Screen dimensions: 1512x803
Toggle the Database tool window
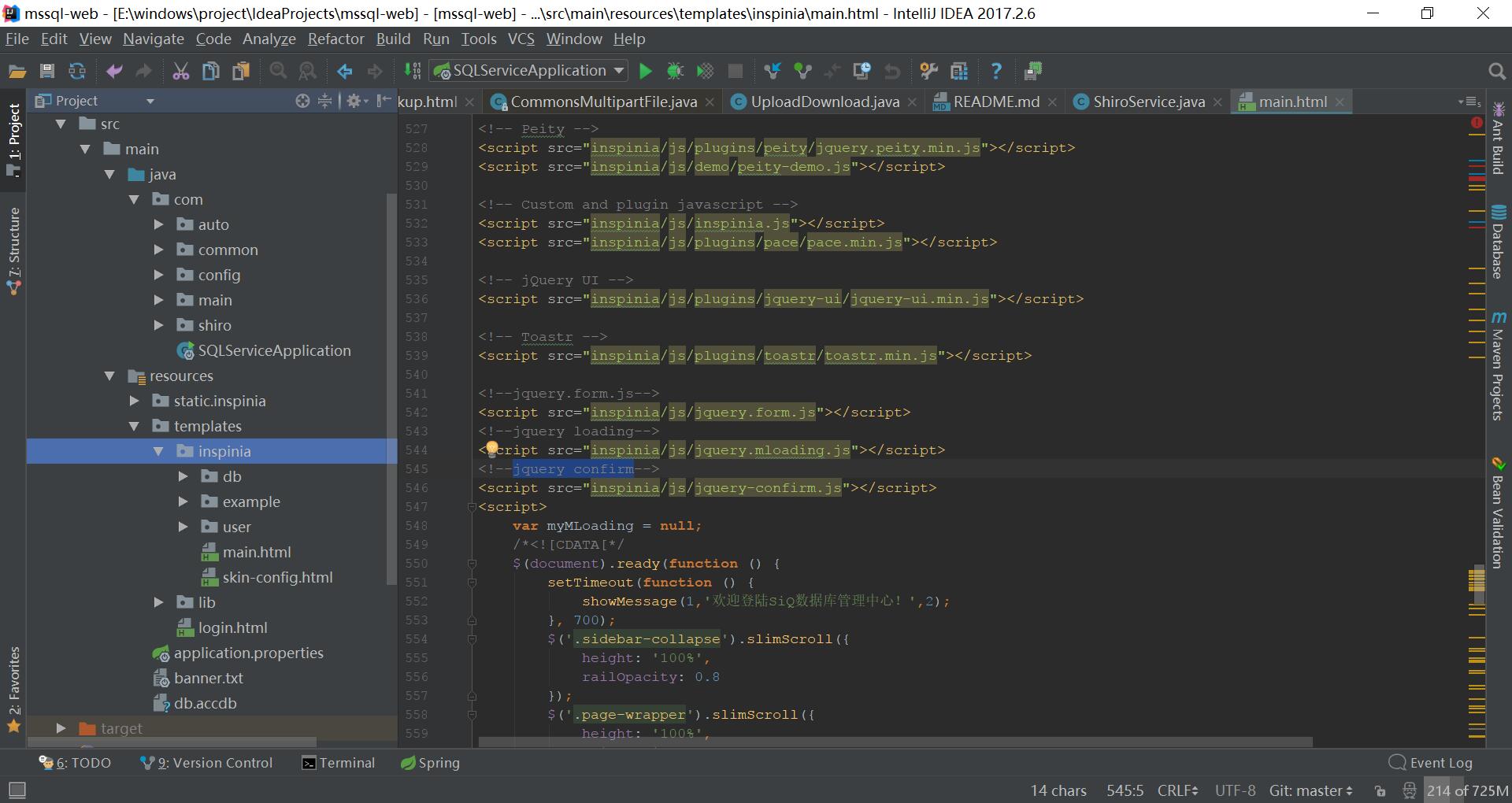pos(1499,242)
